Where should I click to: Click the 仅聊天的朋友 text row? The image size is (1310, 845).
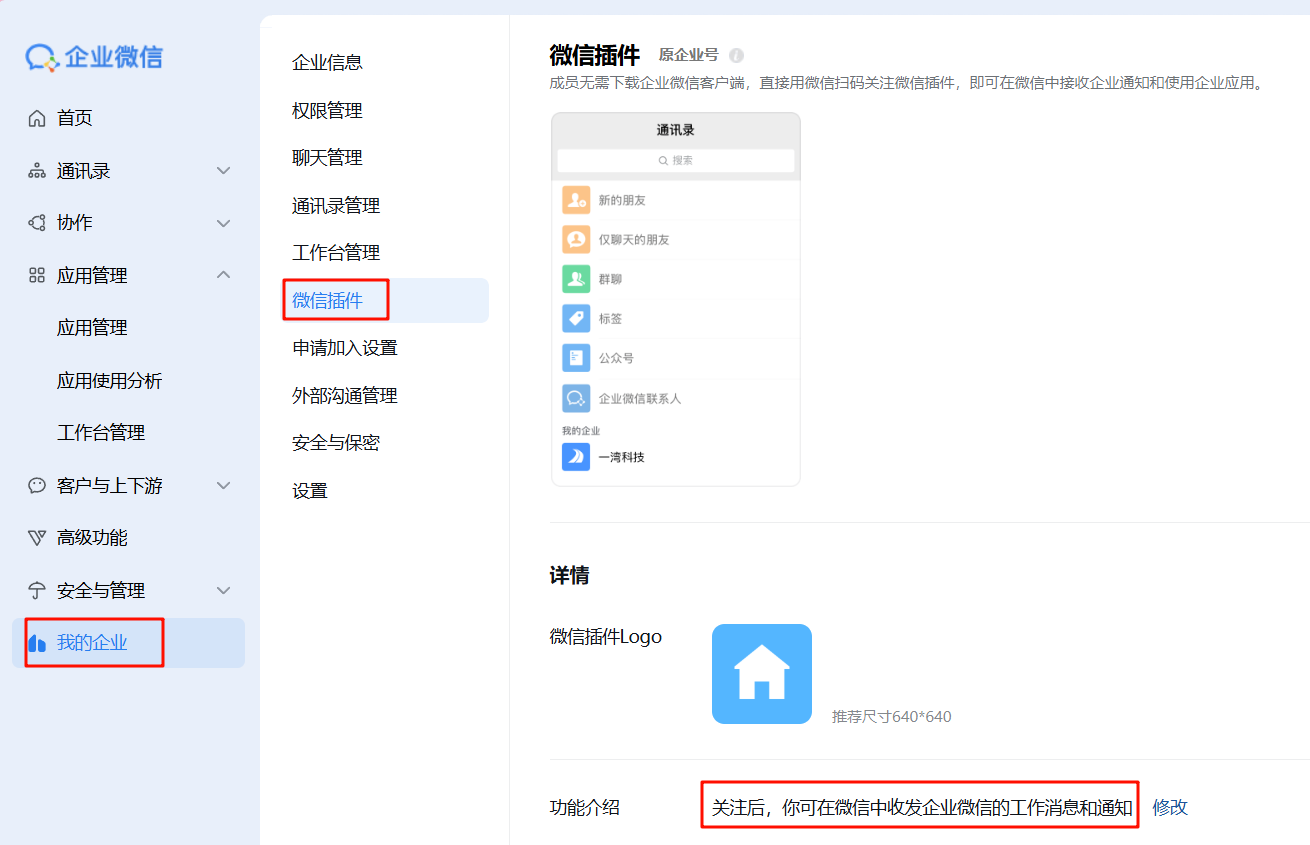pyautogui.click(x=634, y=240)
